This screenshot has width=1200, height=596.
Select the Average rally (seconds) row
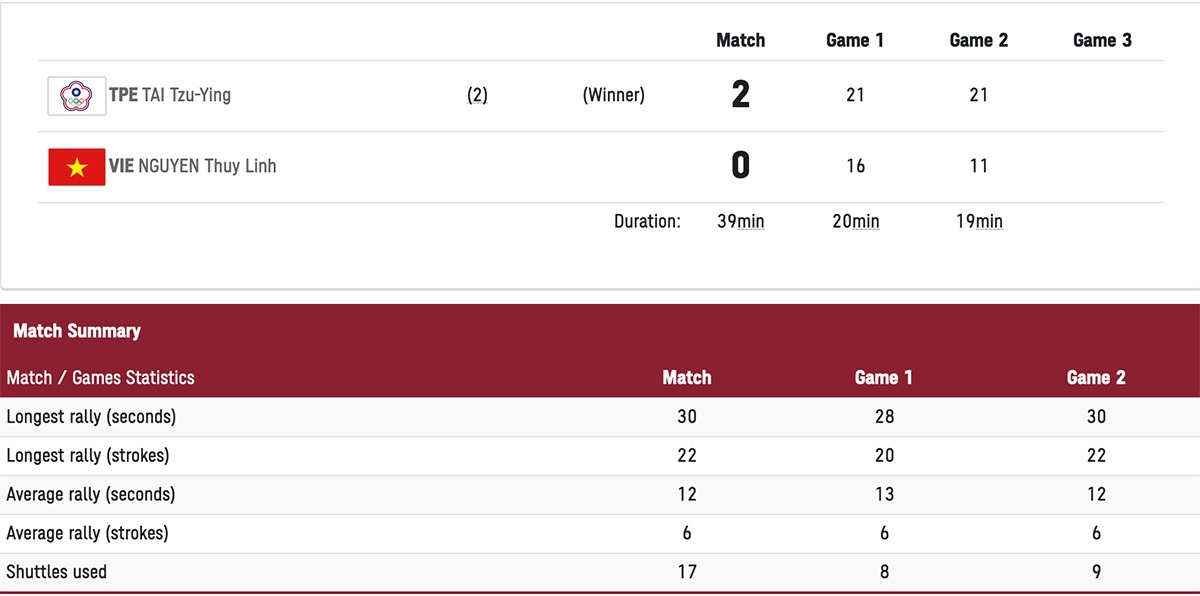[600, 495]
